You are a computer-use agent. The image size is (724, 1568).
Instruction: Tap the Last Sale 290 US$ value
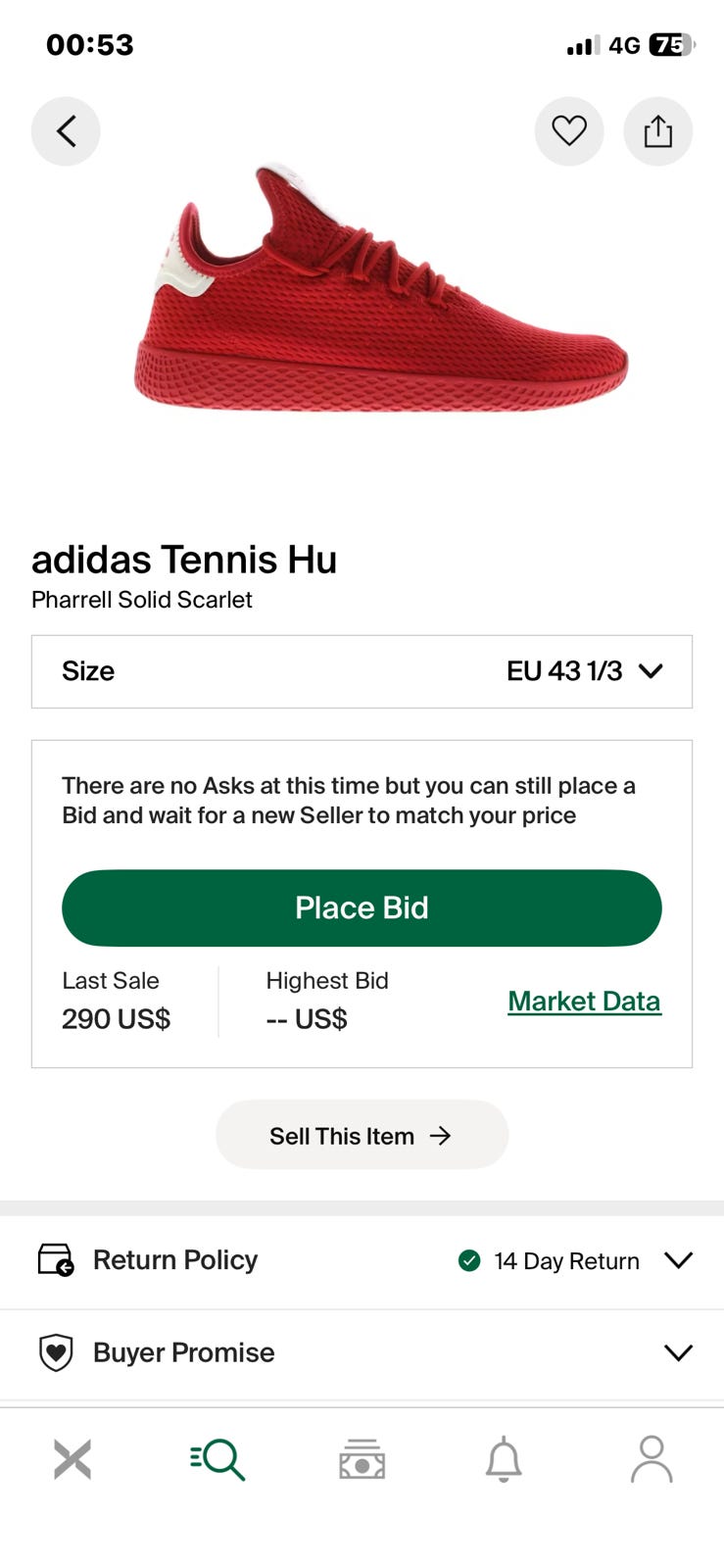(x=116, y=1019)
